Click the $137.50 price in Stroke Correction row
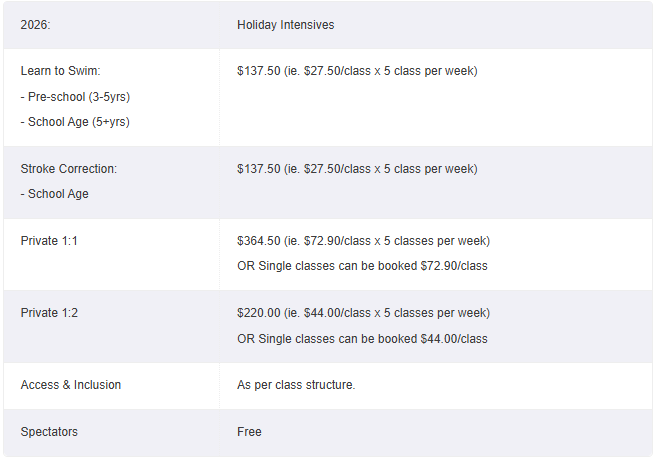656x460 pixels. tap(258, 169)
